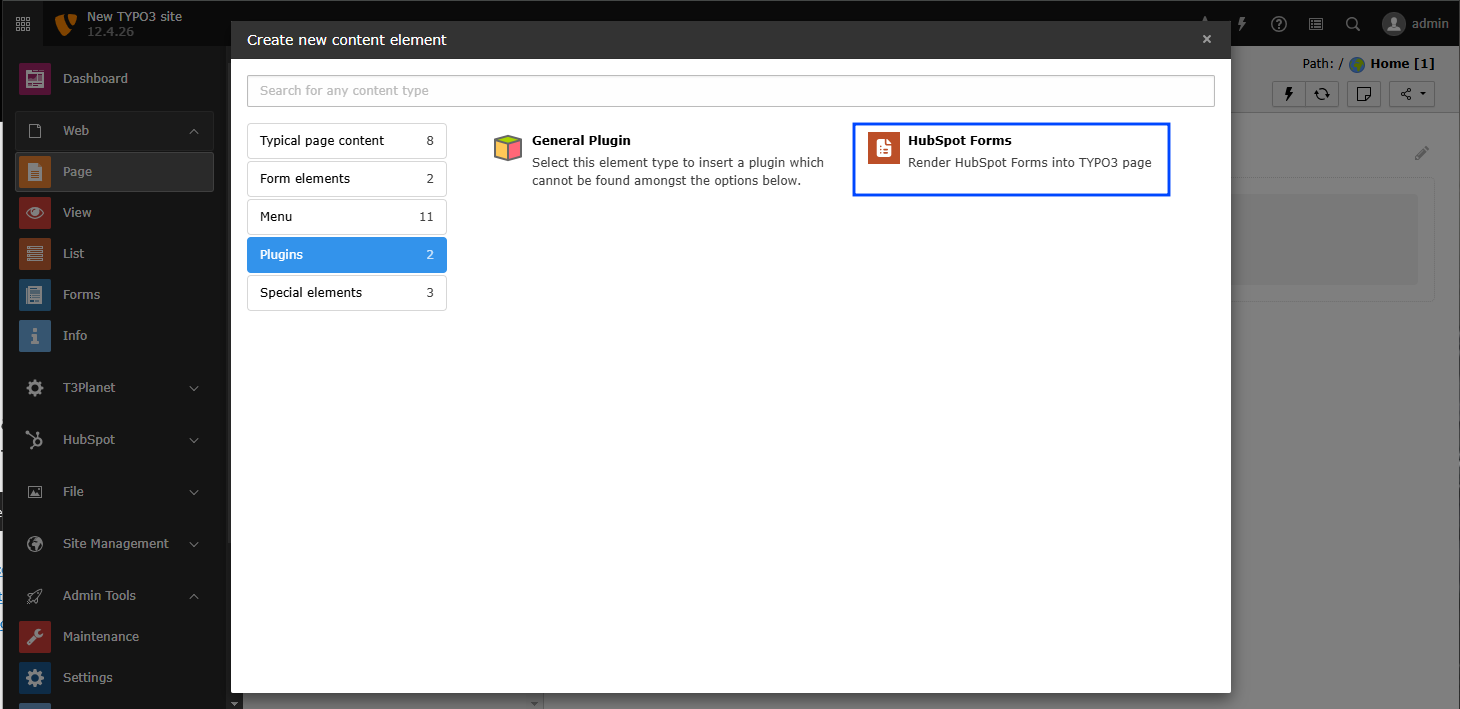Open the View module
This screenshot has width=1460, height=709.
pyautogui.click(x=114, y=213)
